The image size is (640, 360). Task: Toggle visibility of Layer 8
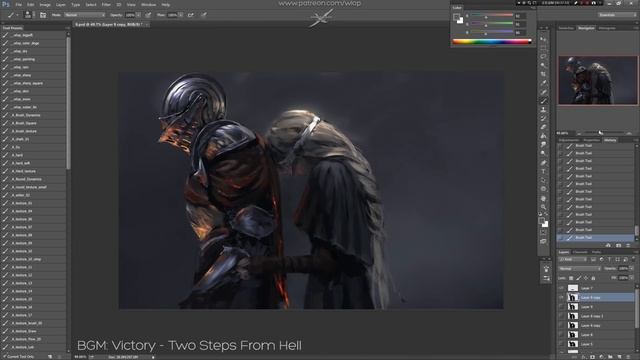click(562, 335)
